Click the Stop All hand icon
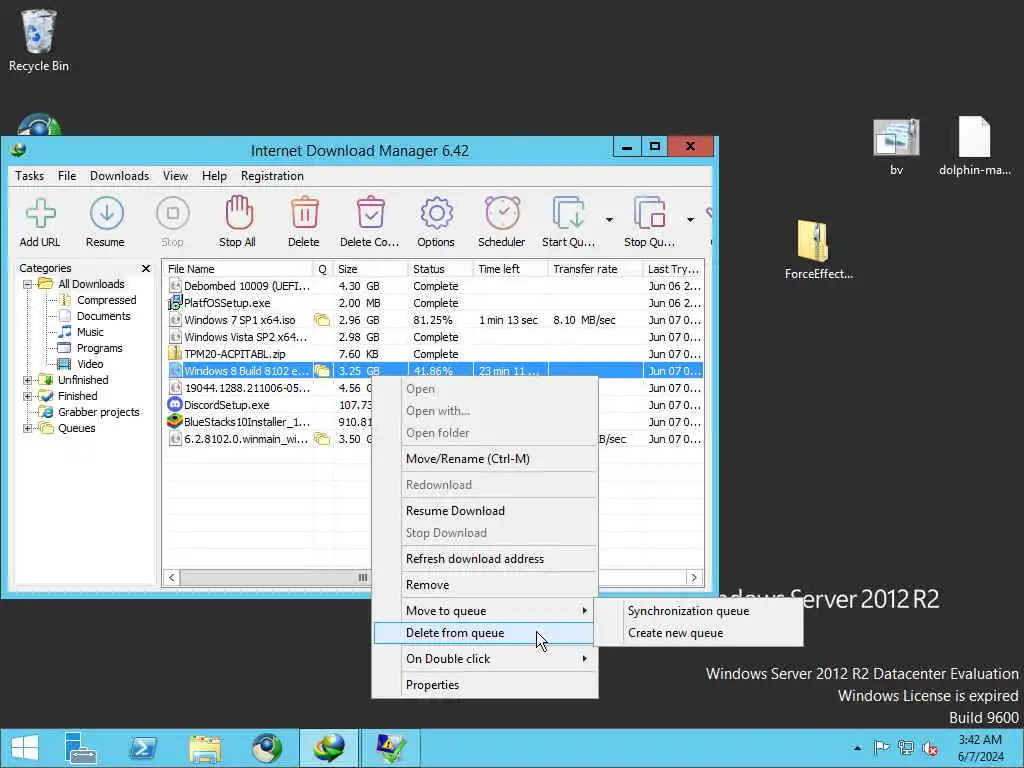1024x768 pixels. (238, 222)
